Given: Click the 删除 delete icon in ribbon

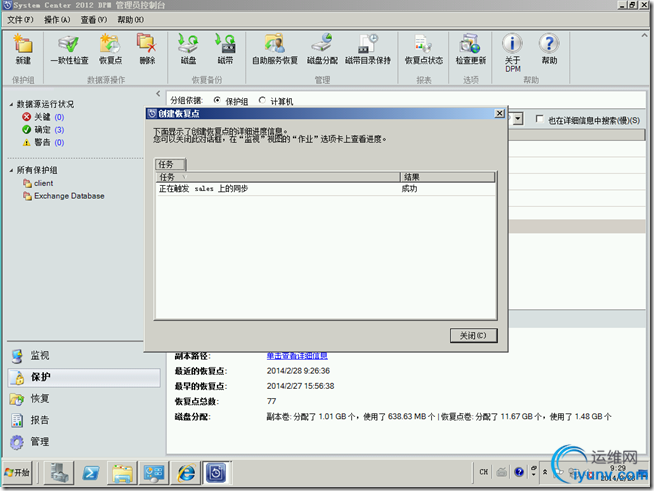Looking at the screenshot, I should [147, 49].
